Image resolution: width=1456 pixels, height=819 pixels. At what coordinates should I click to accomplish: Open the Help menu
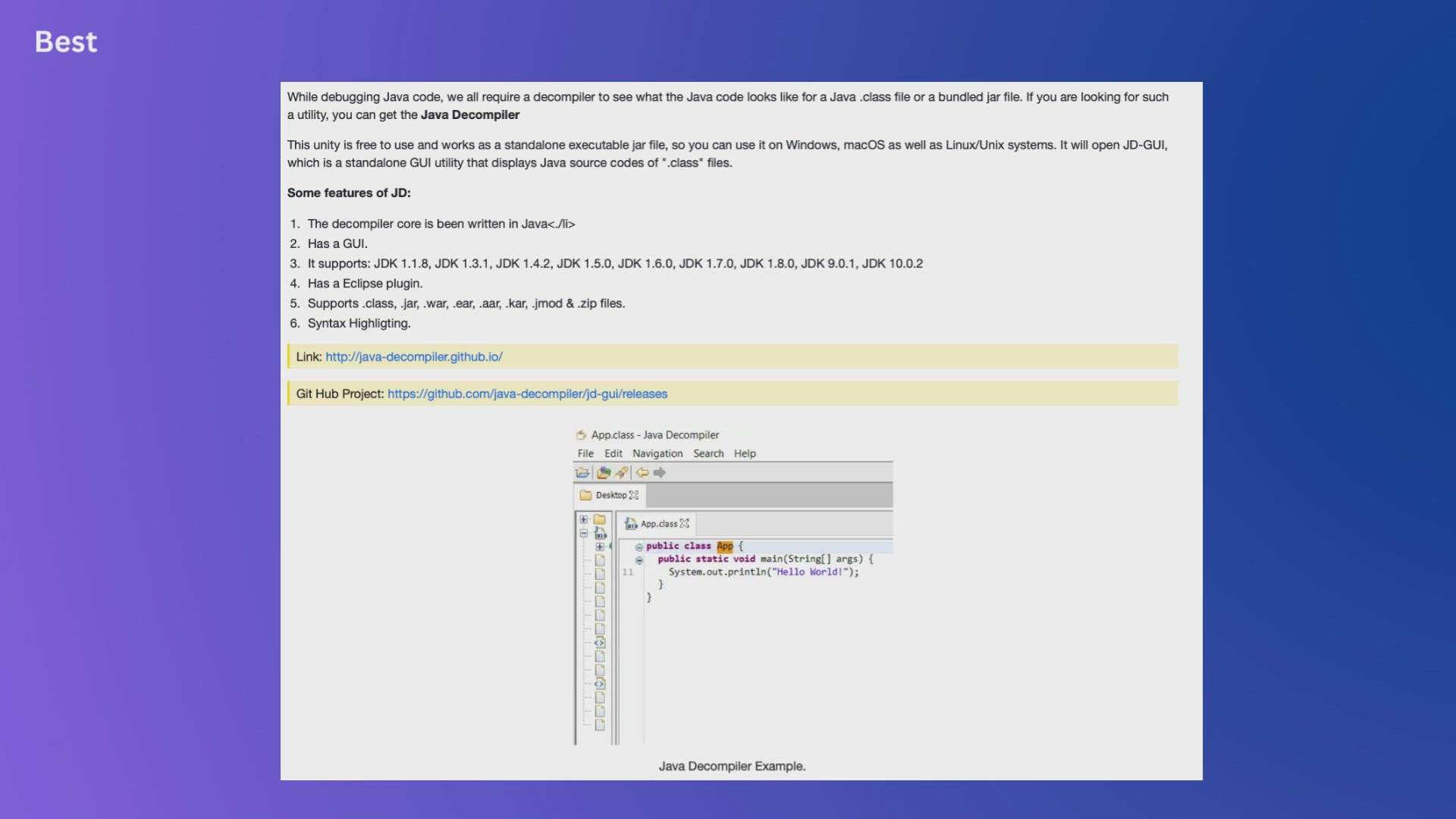coord(745,453)
